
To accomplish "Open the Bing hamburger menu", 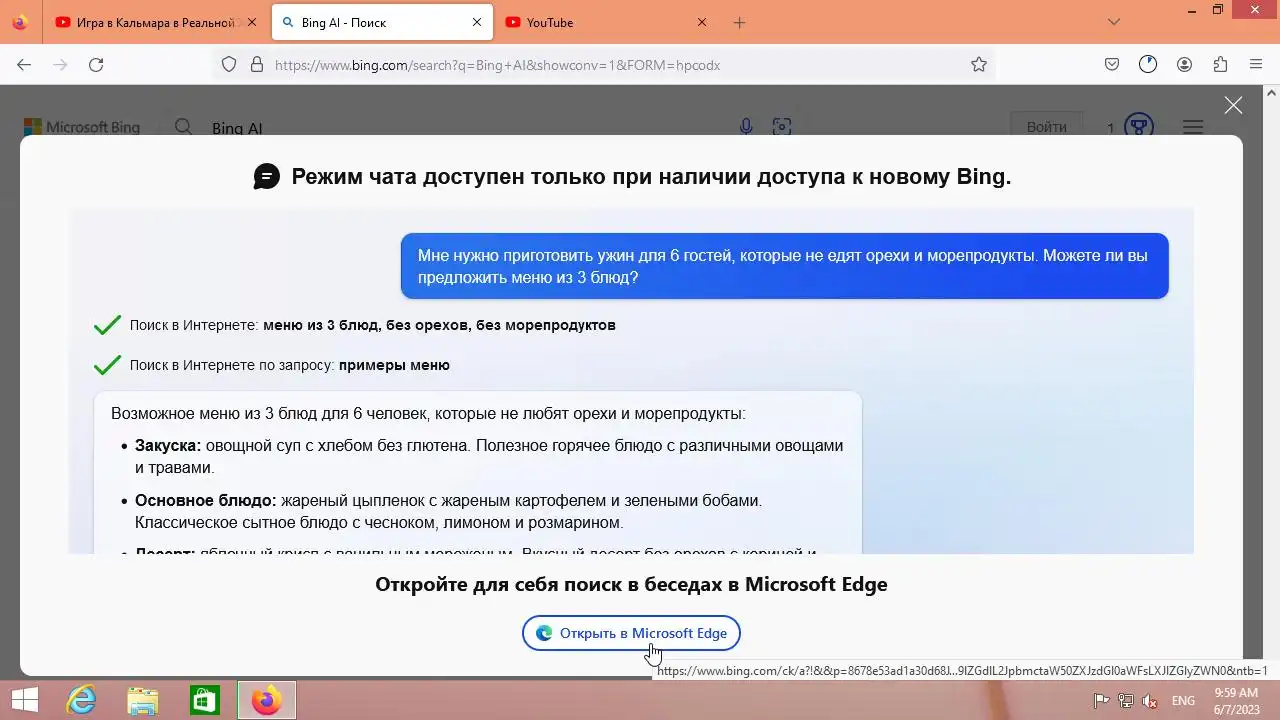I will pyautogui.click(x=1193, y=127).
